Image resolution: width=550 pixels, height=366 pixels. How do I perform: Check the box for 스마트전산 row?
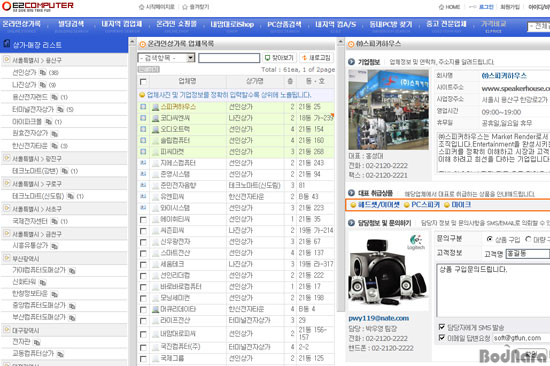click(x=143, y=253)
